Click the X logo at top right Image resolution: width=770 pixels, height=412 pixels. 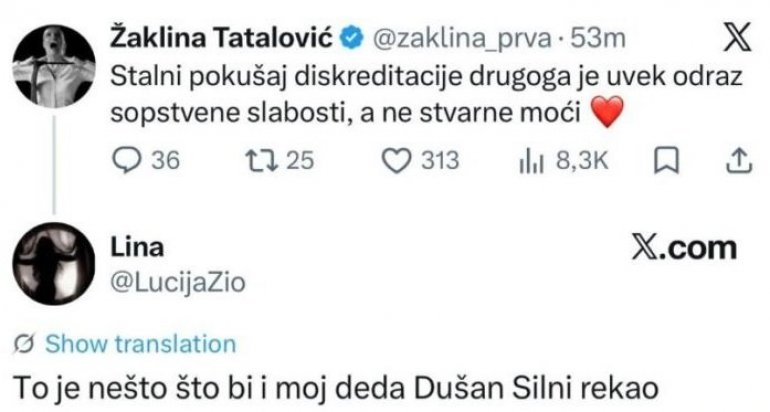[x=735, y=40]
